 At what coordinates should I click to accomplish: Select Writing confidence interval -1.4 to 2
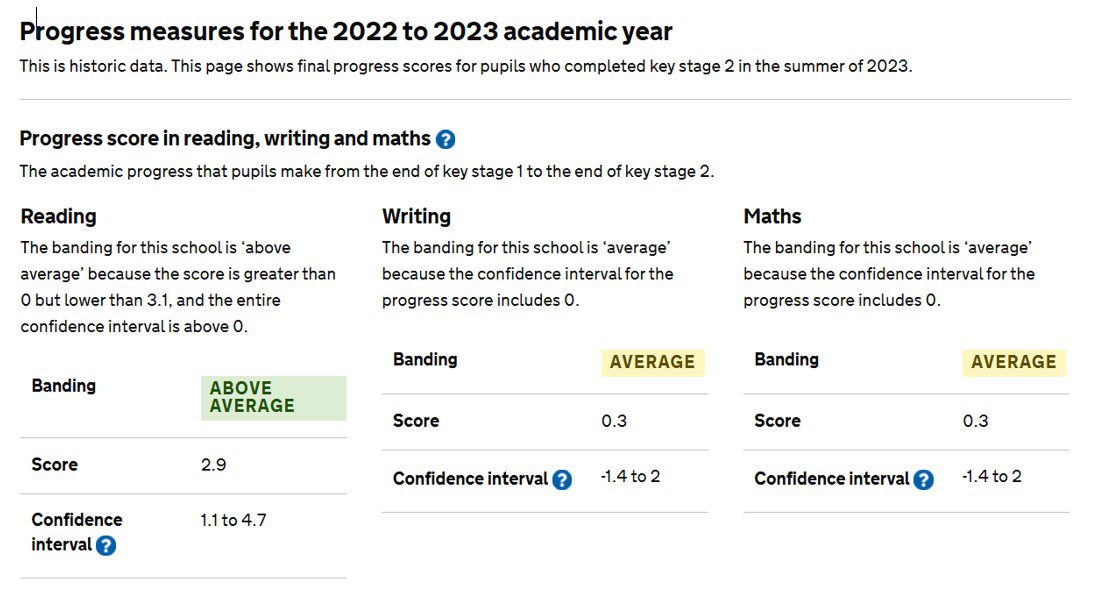(x=630, y=476)
